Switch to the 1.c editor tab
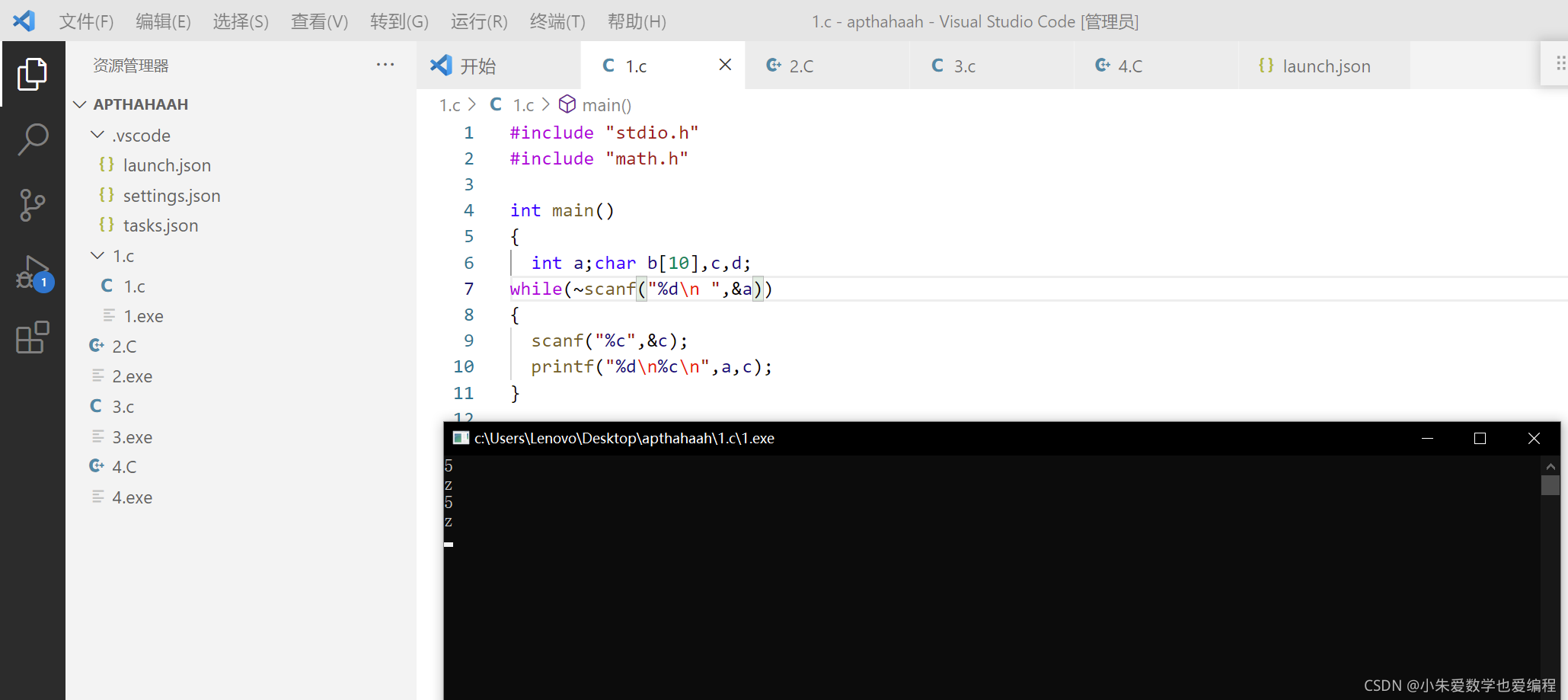Image resolution: width=1568 pixels, height=700 pixels. [663, 66]
